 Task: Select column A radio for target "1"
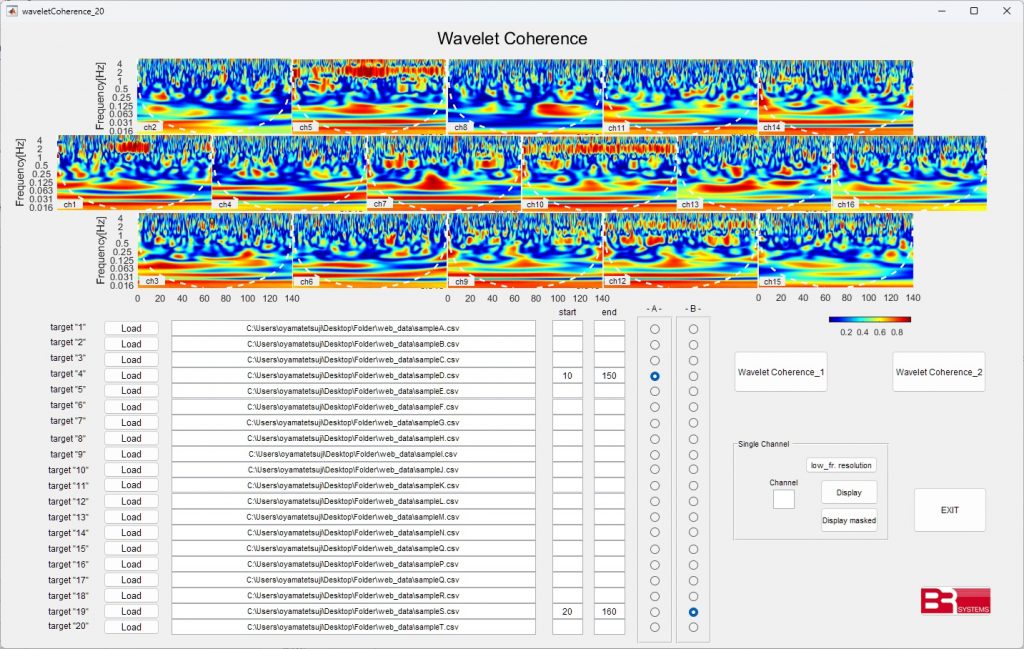point(655,328)
